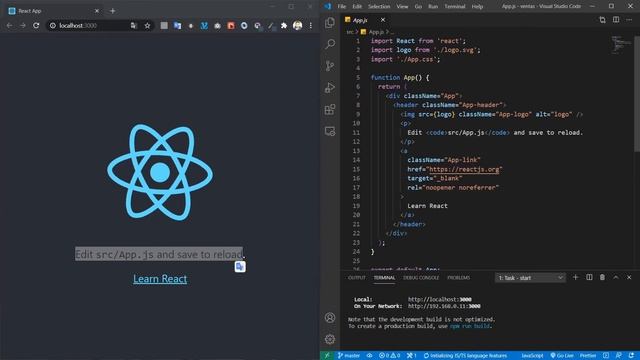This screenshot has height=360, width=640.
Task: Open the Chrome three-dot menu
Action: [x=311, y=25]
